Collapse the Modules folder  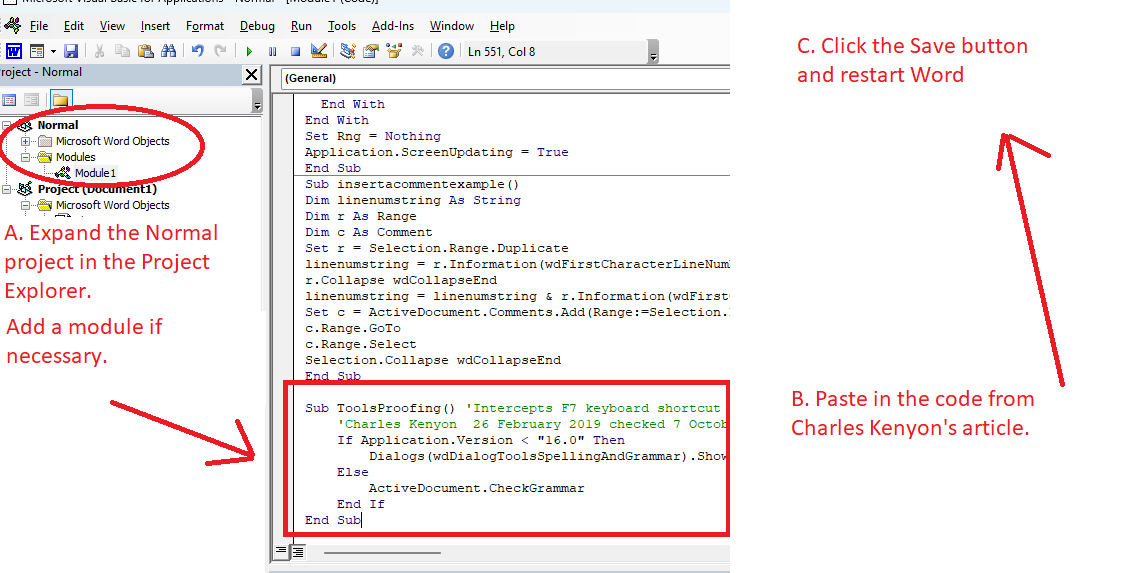point(25,157)
